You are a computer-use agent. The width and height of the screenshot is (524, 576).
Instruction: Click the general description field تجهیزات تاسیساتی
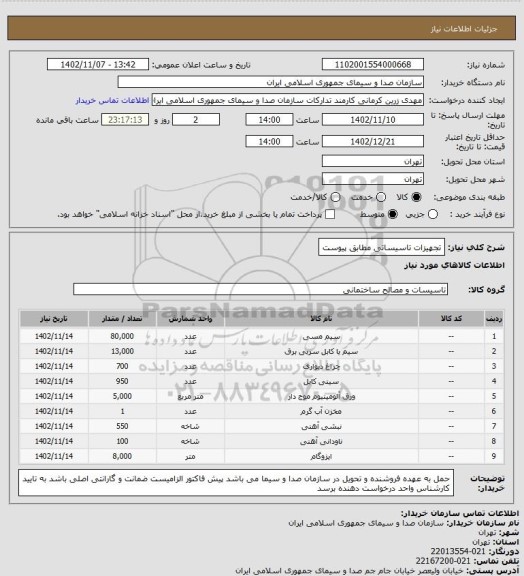click(381, 248)
